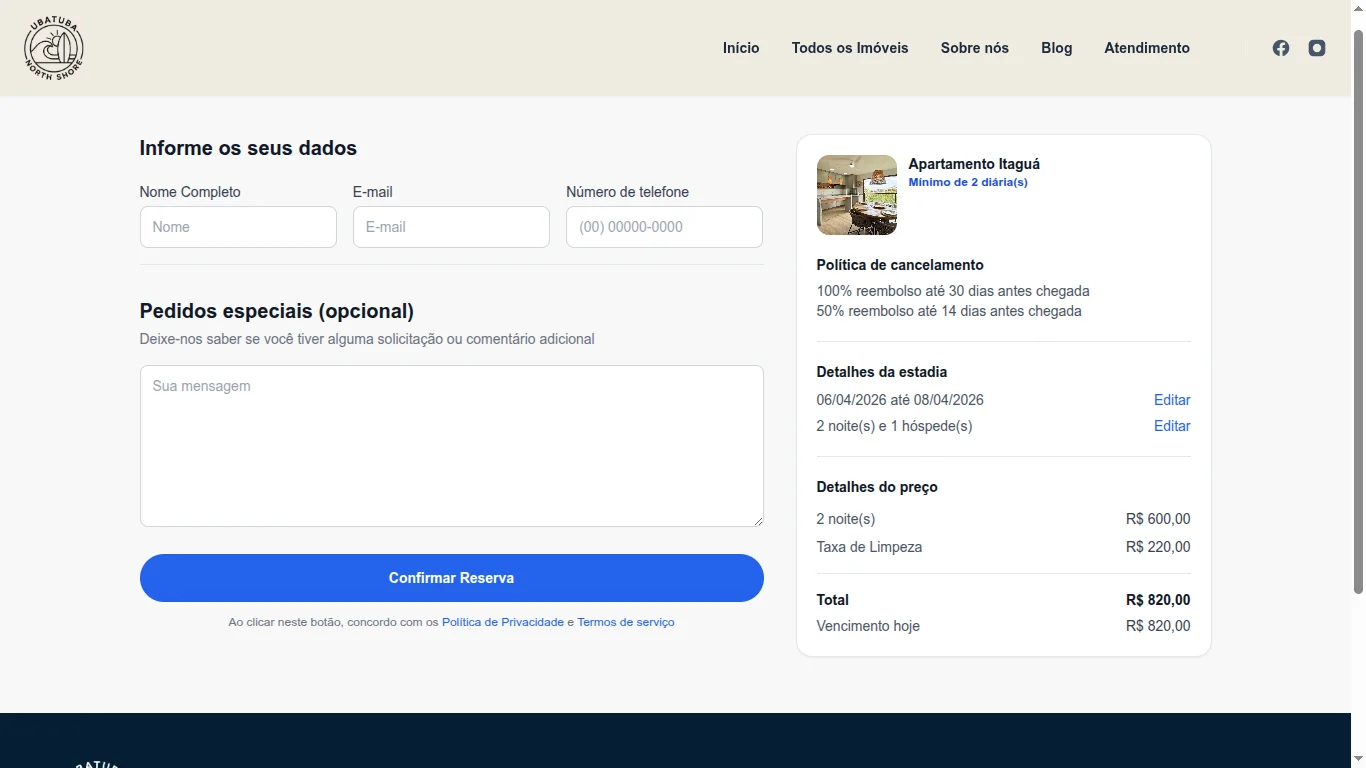Open the Instagram profile icon
The height and width of the screenshot is (768, 1366).
coord(1317,48)
